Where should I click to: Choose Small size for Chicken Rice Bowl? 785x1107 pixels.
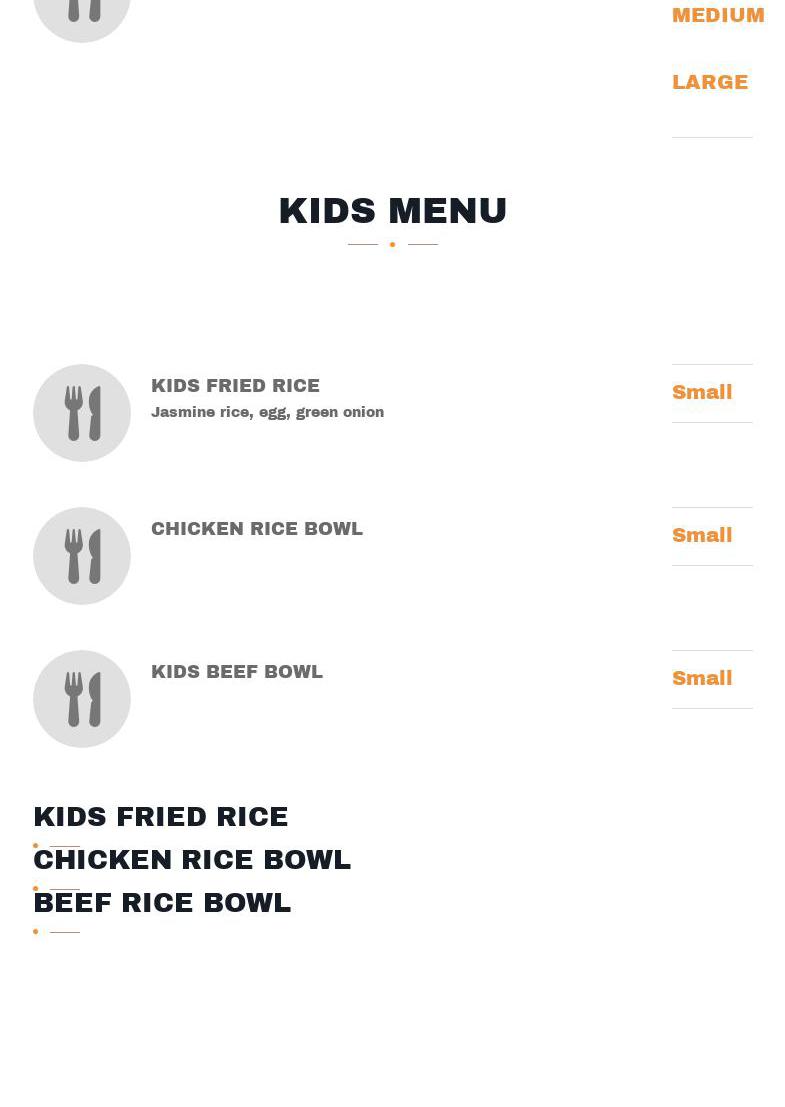click(x=702, y=535)
